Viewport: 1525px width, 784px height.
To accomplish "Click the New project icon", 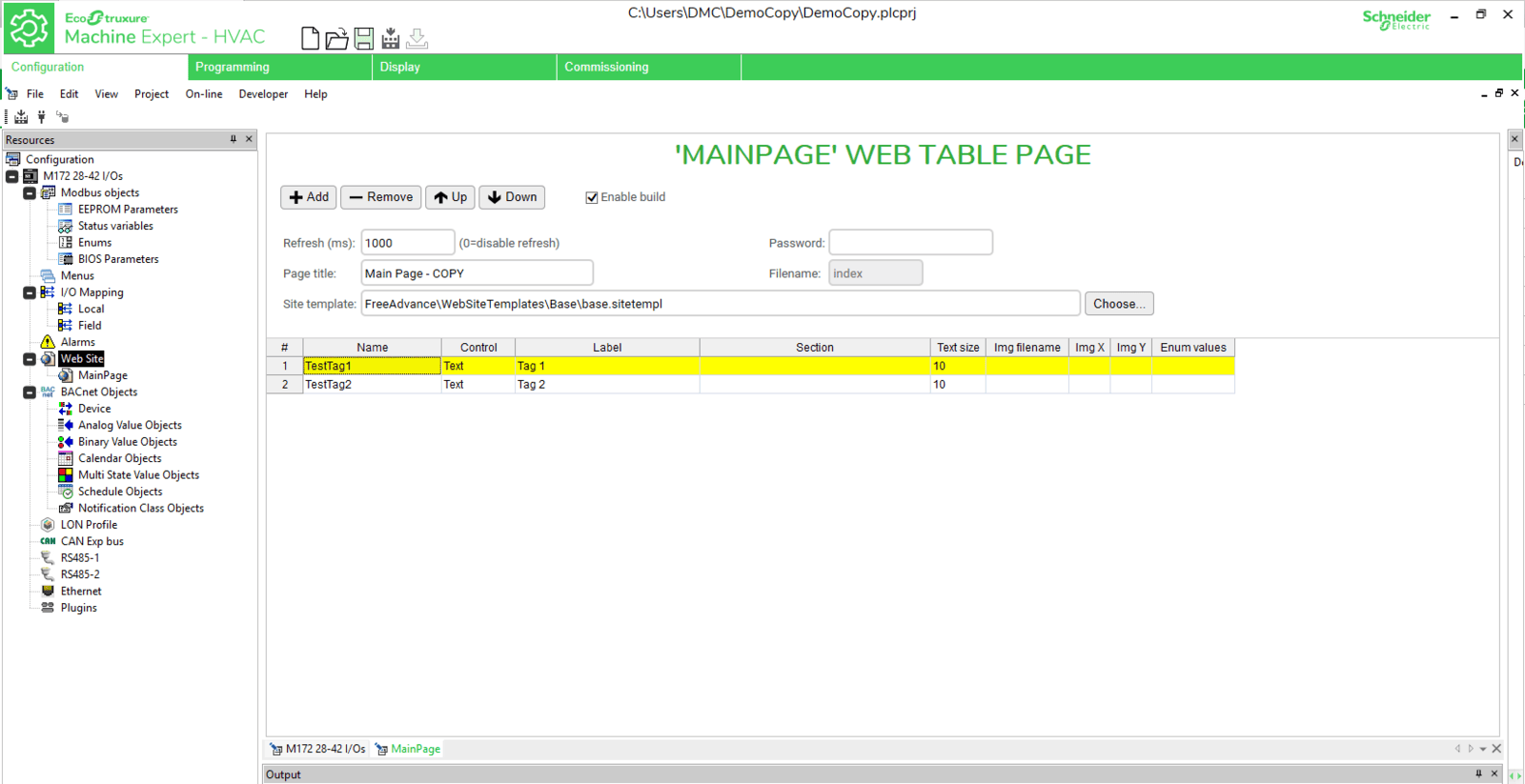I will (310, 38).
